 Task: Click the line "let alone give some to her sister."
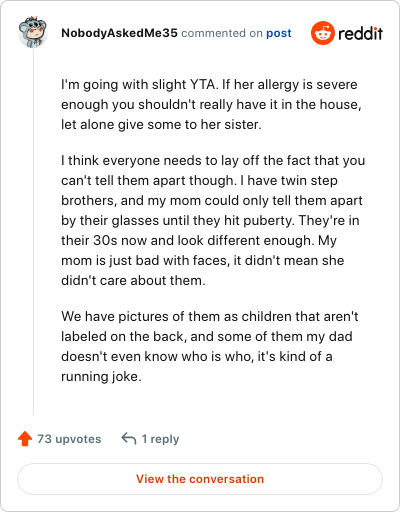[161, 124]
